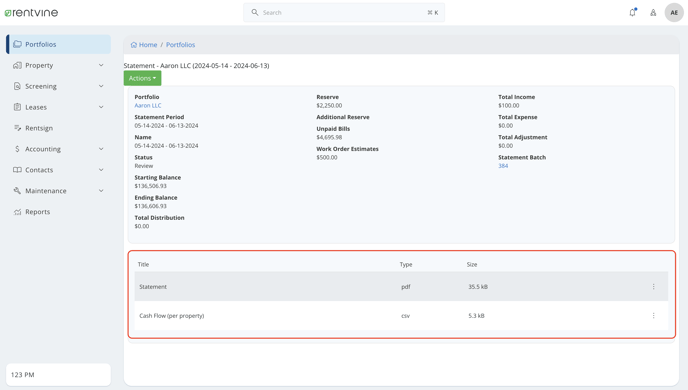The image size is (688, 390).
Task: Open the person icon beside notifications
Action: pyautogui.click(x=653, y=13)
